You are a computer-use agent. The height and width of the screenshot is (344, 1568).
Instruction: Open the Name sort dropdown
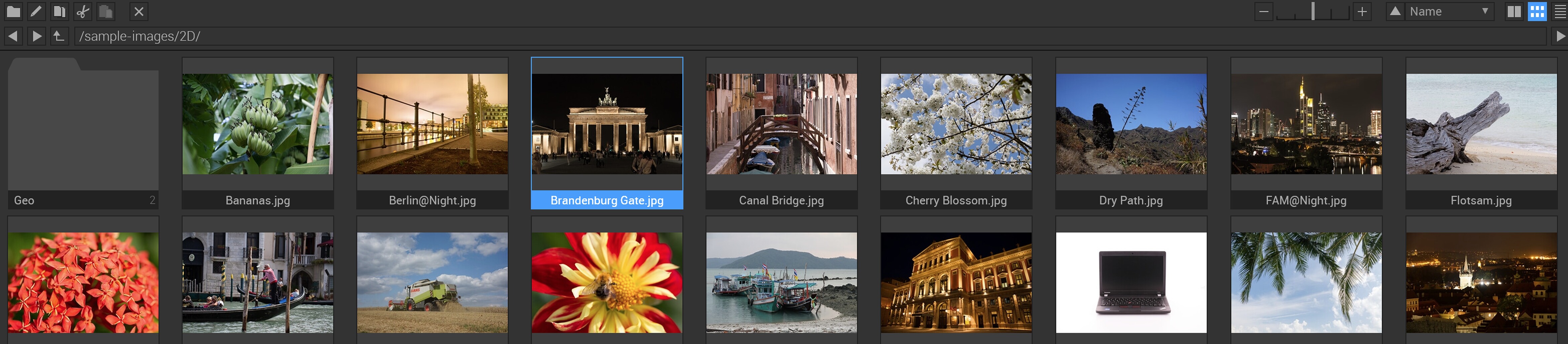(x=1449, y=12)
